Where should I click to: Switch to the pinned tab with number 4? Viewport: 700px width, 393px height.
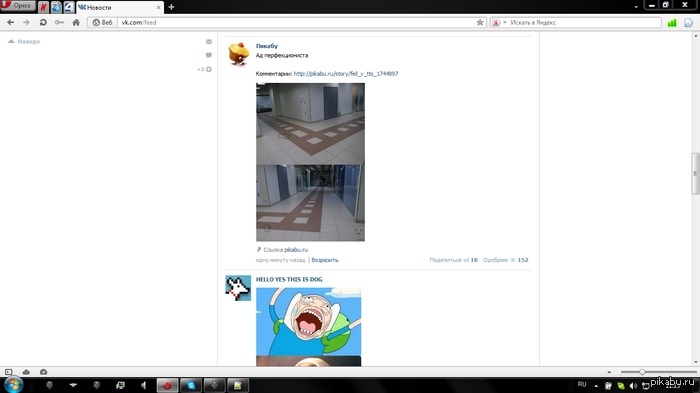tap(69, 7)
